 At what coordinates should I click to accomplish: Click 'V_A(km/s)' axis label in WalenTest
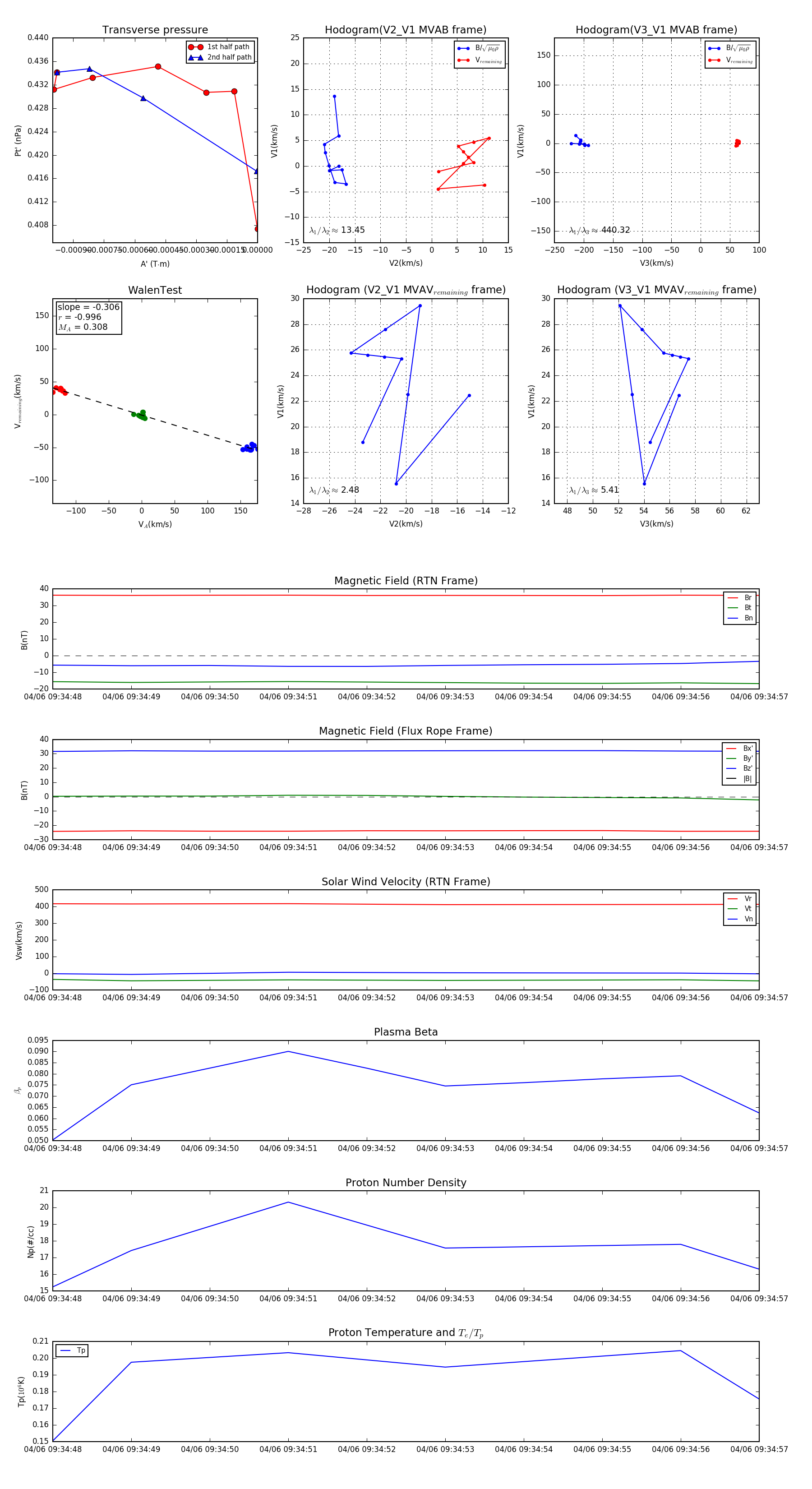tap(155, 524)
